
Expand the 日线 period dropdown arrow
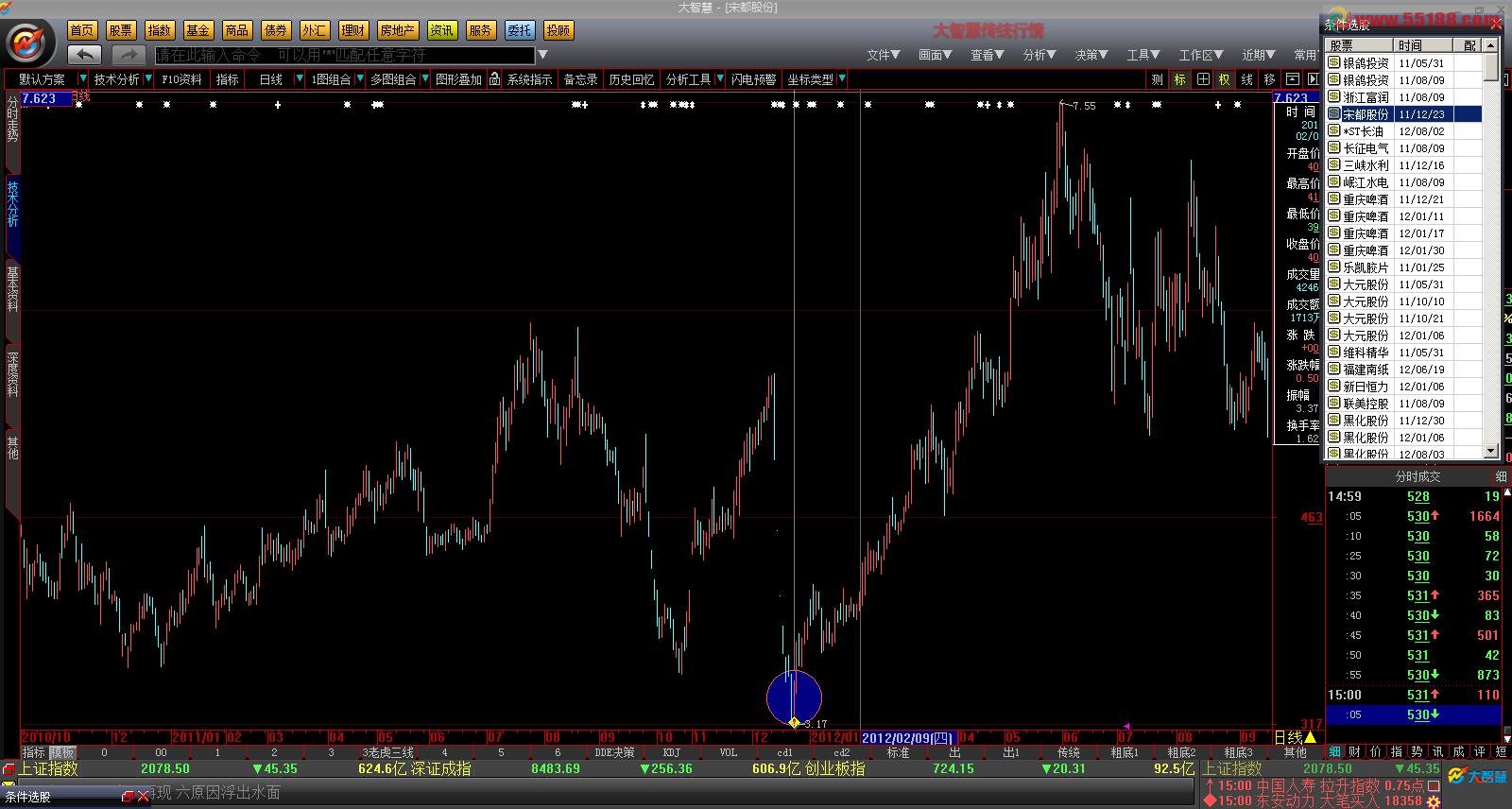click(x=300, y=79)
